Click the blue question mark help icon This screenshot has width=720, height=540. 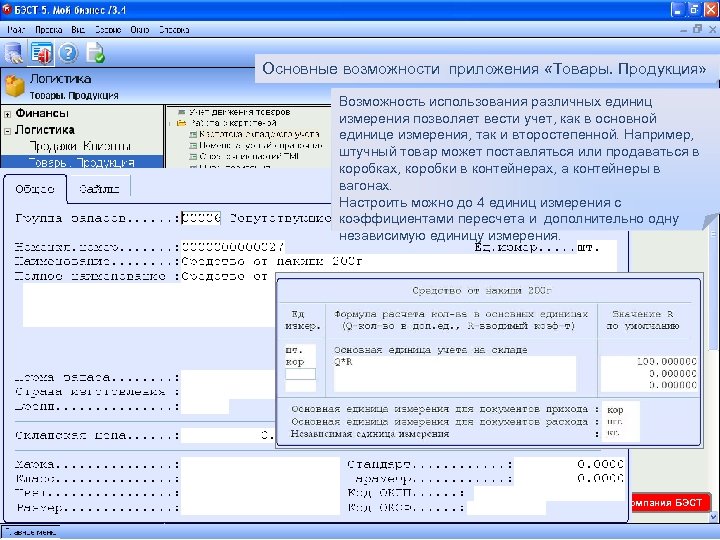(68, 53)
